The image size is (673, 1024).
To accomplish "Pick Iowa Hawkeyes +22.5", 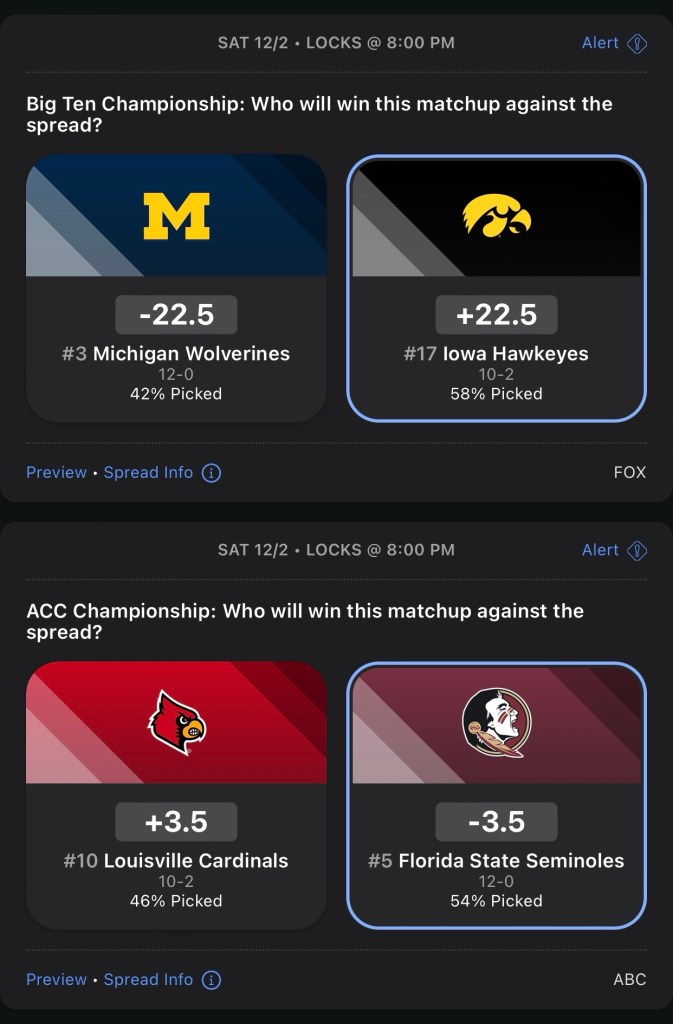I will coord(497,315).
